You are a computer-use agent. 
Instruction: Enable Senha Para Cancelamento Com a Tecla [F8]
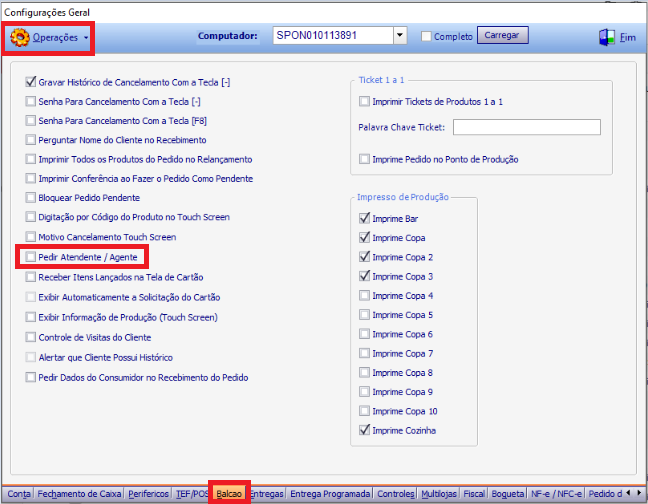(x=31, y=120)
